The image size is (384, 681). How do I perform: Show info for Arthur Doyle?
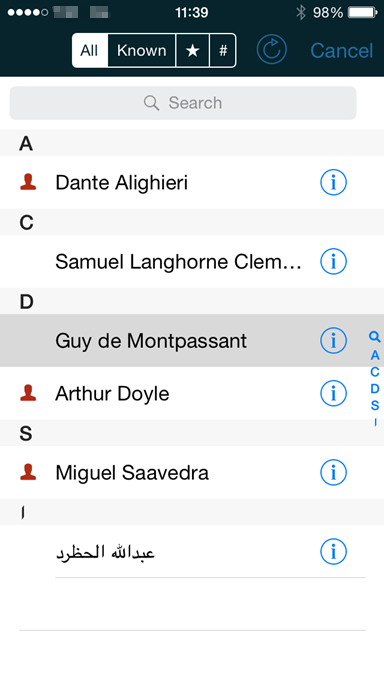click(x=333, y=393)
